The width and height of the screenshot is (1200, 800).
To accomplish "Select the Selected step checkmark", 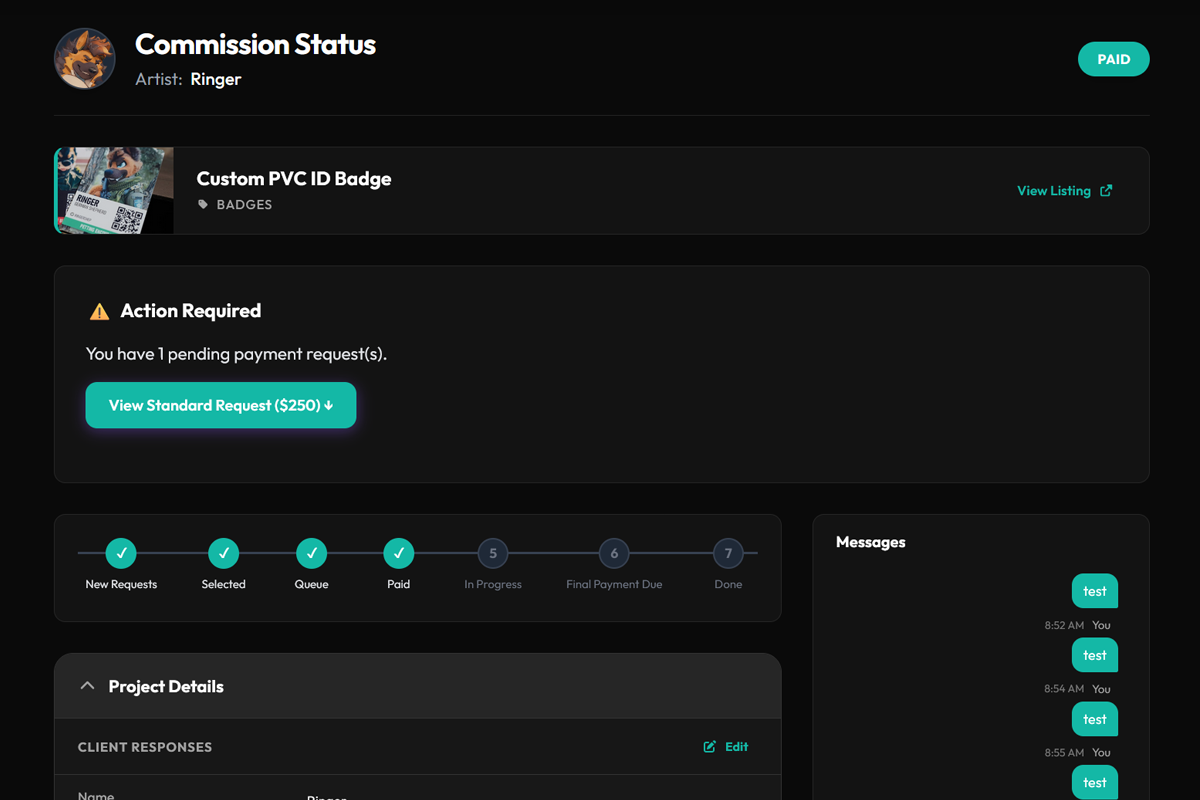I will (x=223, y=552).
